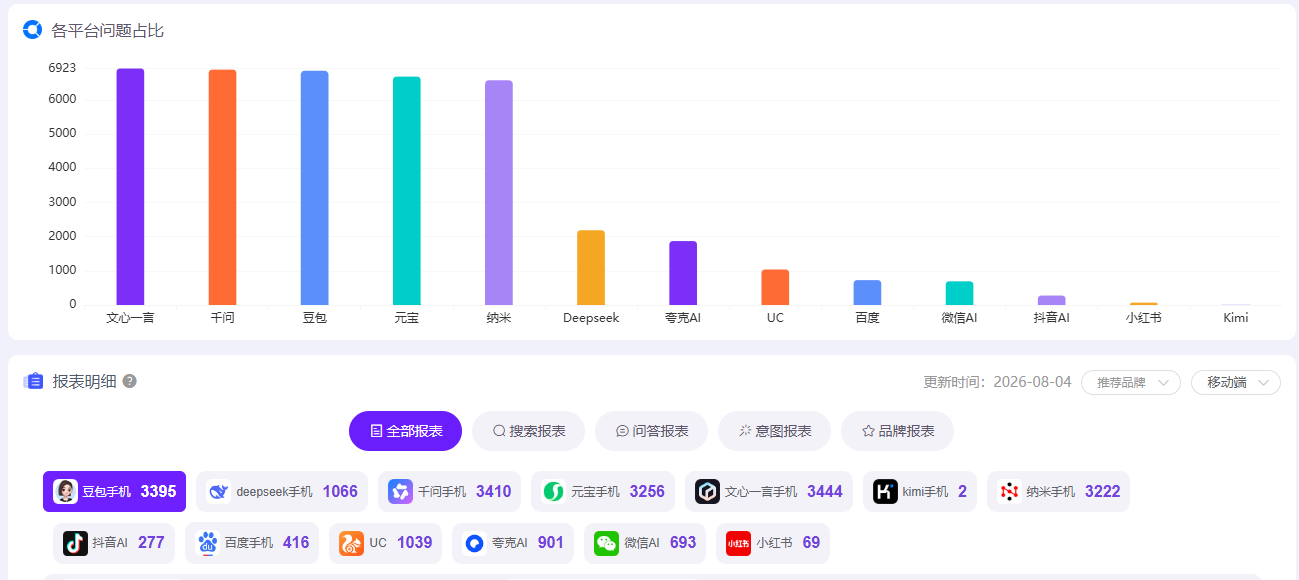Select the UC 1039 platform chip
The image size is (1299, 580).
[x=385, y=543]
